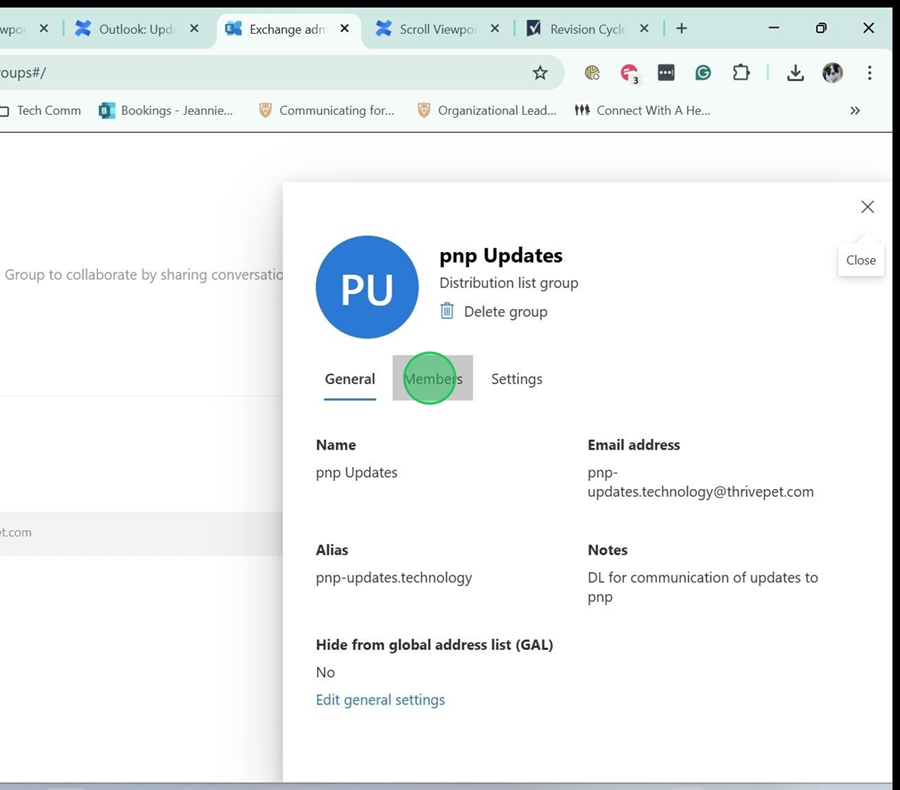Open Chrome's three-dot menu

pyautogui.click(x=869, y=72)
